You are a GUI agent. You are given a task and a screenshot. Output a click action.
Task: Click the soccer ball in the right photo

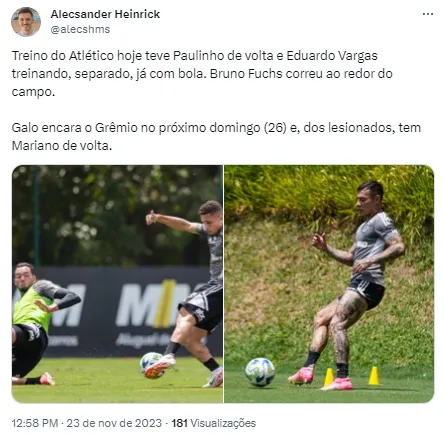(260, 372)
